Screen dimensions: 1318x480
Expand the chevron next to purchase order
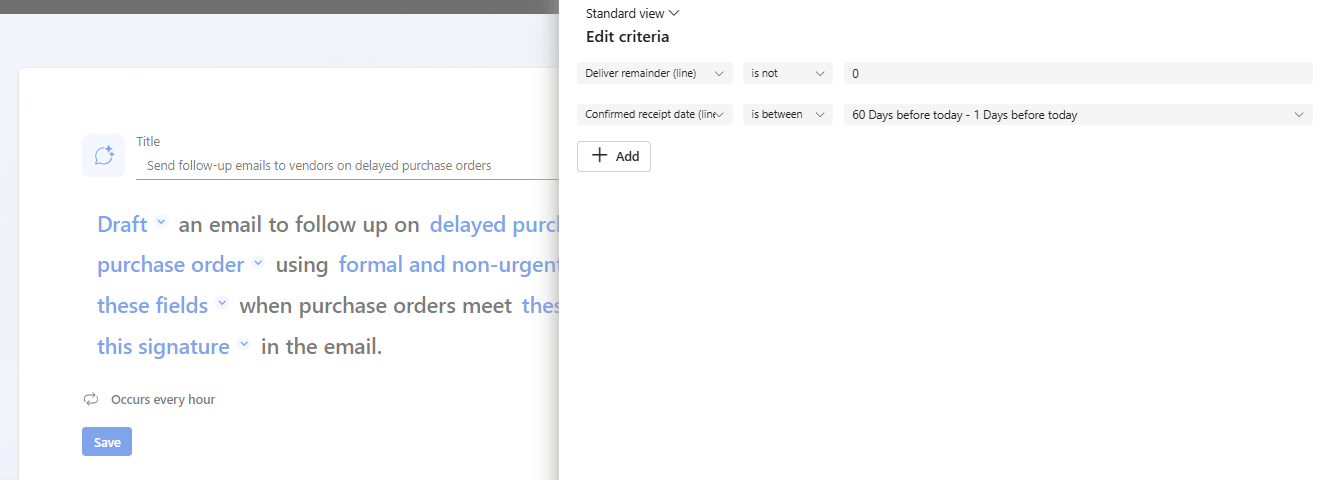coord(258,264)
